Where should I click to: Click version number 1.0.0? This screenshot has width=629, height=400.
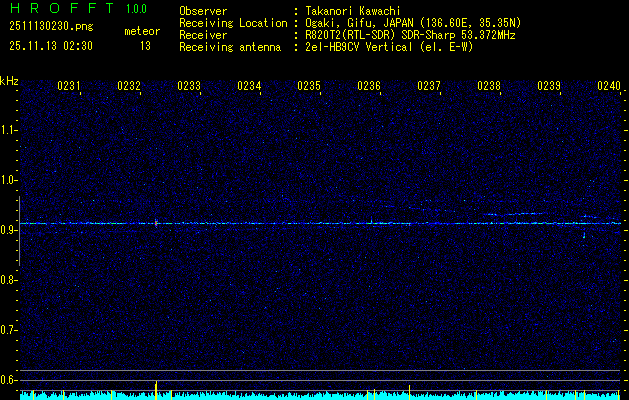tap(136, 9)
